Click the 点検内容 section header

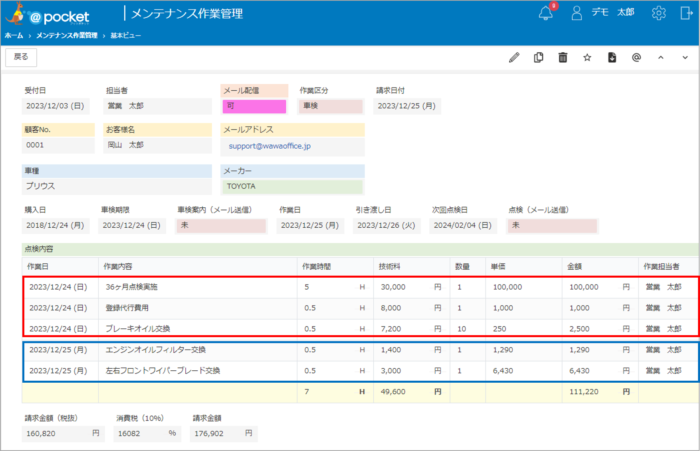360,249
